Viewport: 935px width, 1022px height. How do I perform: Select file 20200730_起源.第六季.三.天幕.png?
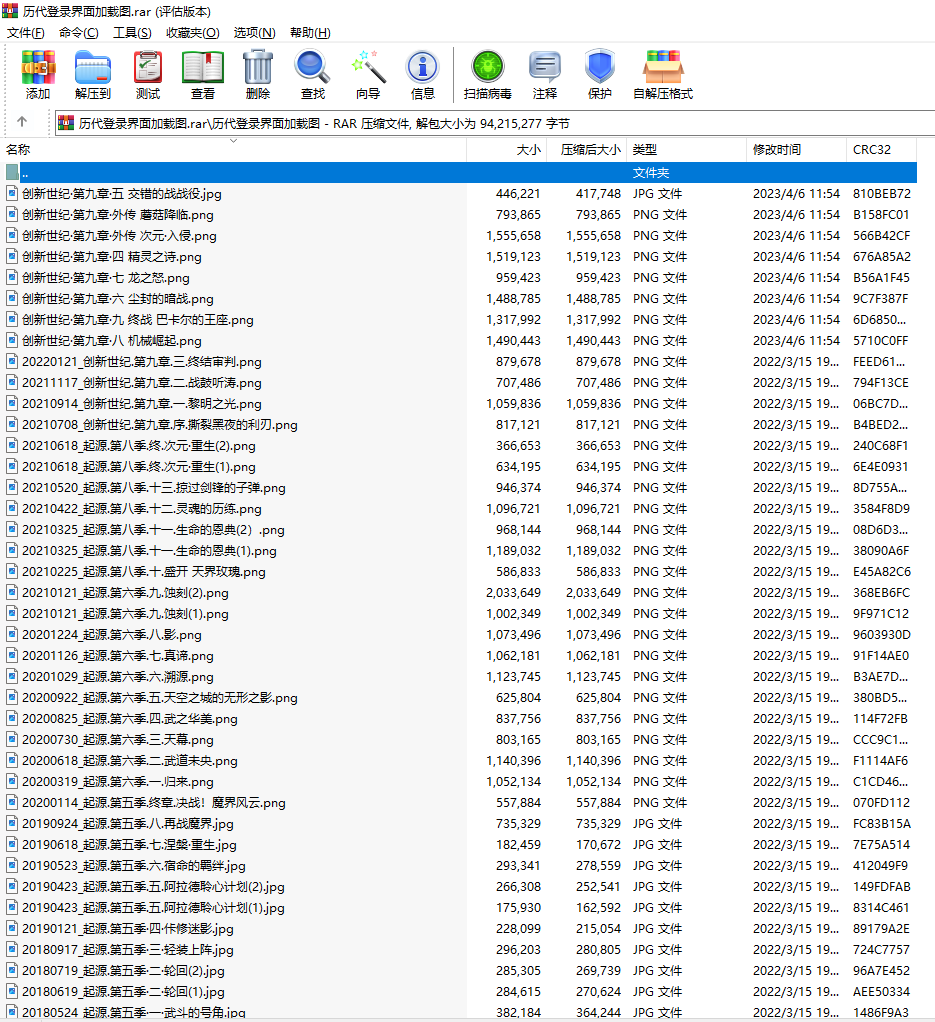tap(117, 740)
